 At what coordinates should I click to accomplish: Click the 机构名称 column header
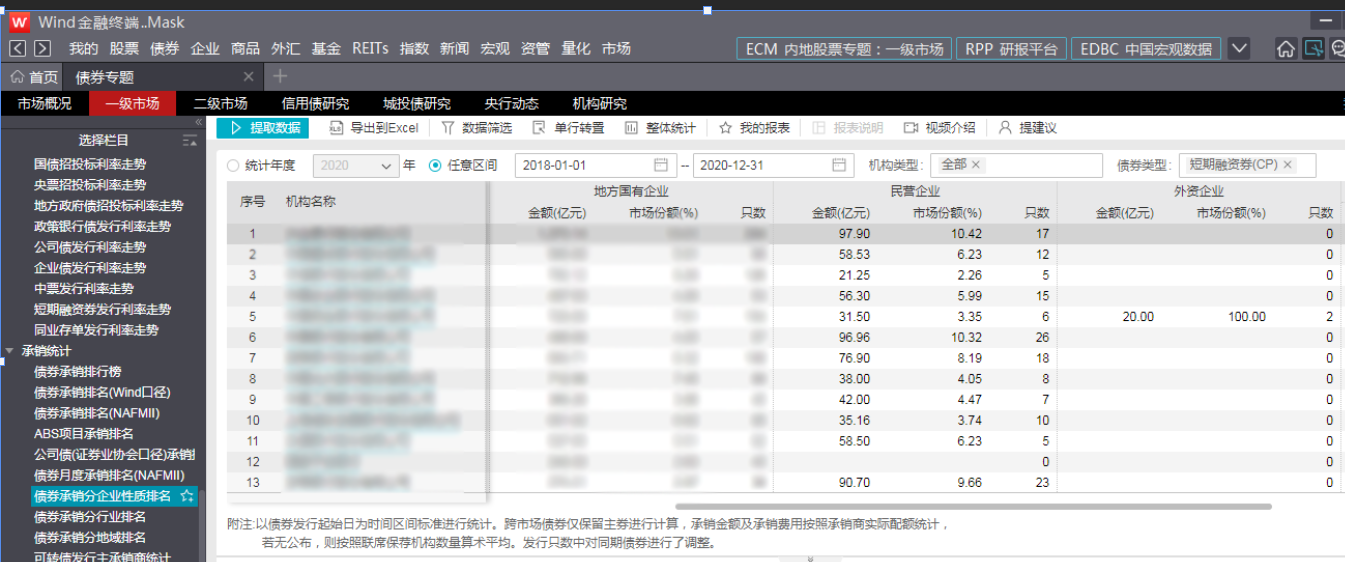(x=310, y=201)
